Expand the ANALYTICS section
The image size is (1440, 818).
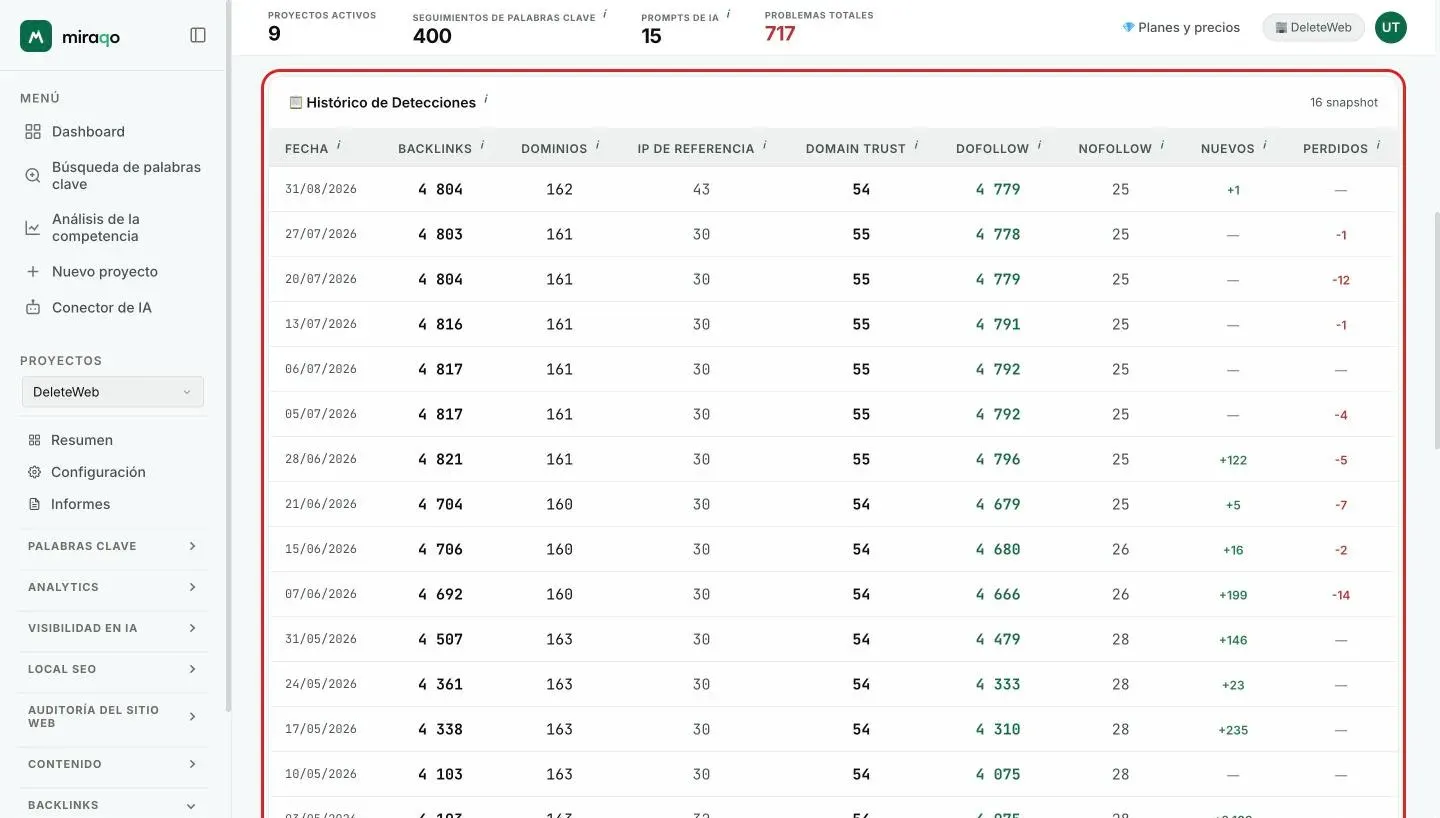click(x=113, y=587)
